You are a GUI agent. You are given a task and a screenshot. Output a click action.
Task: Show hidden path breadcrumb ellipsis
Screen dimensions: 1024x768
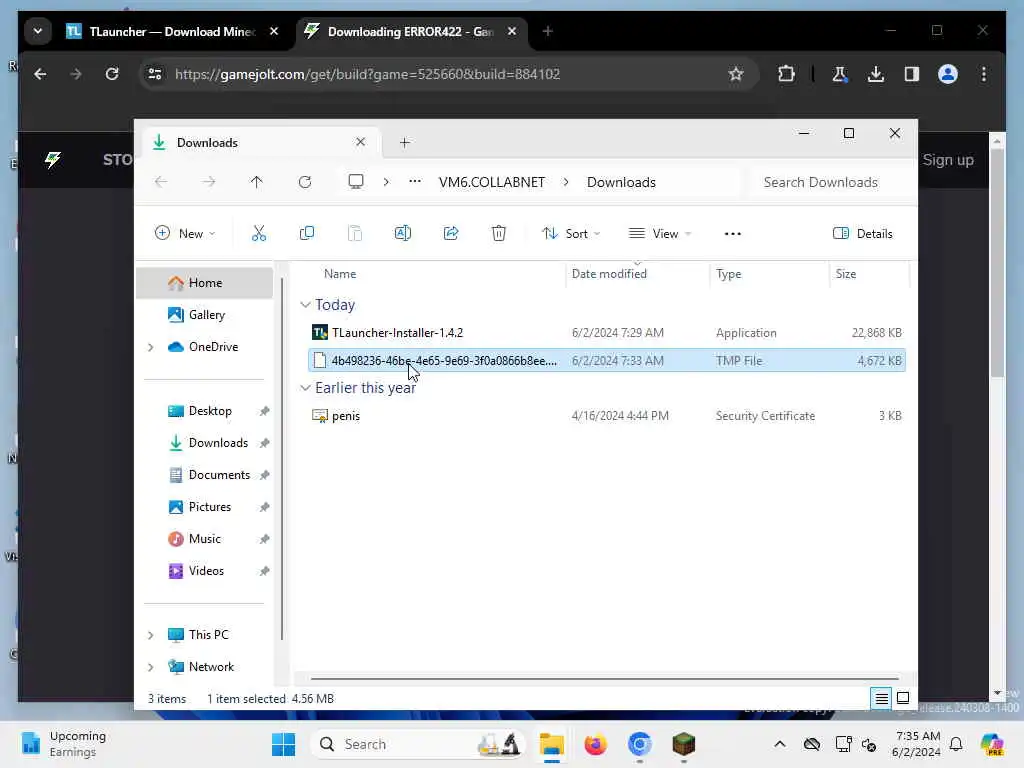pos(415,182)
